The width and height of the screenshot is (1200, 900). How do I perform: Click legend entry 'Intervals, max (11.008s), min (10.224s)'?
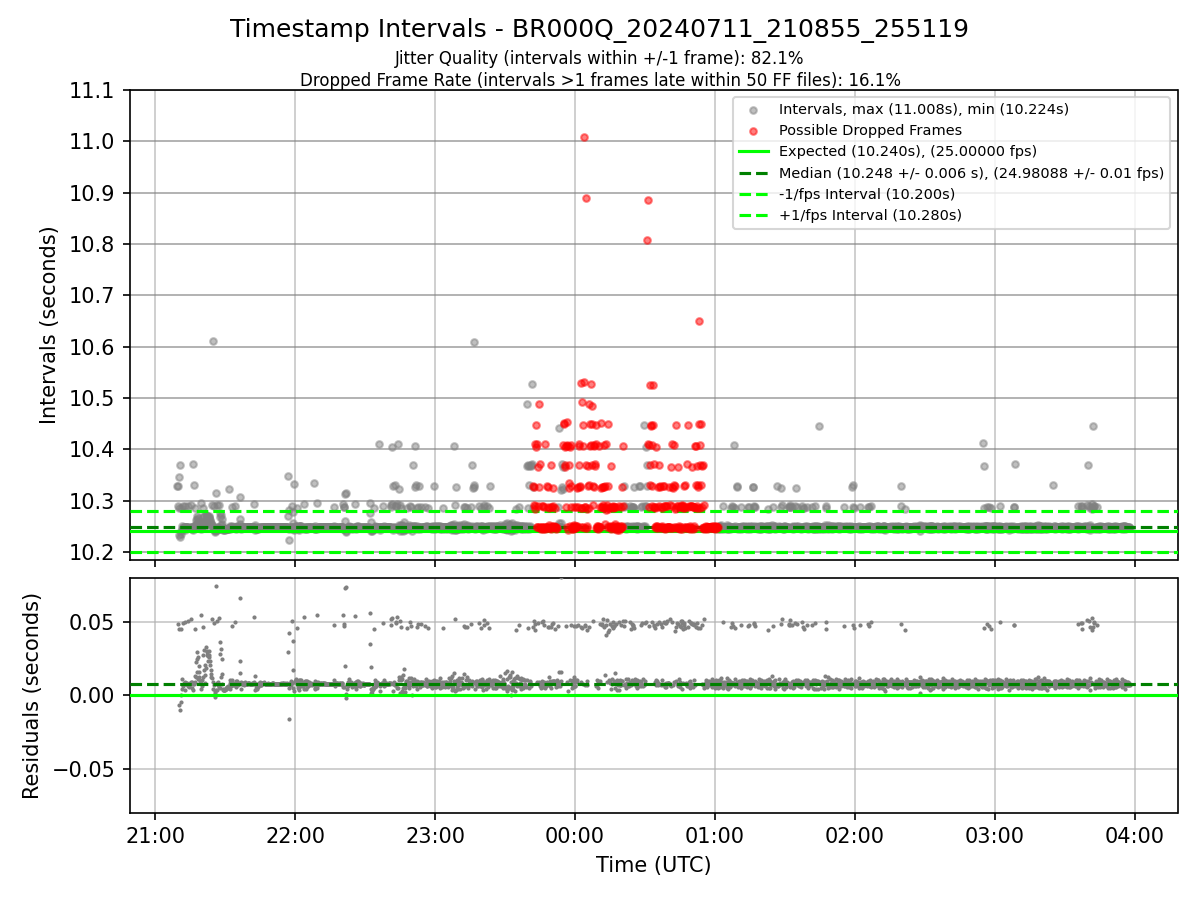924,109
